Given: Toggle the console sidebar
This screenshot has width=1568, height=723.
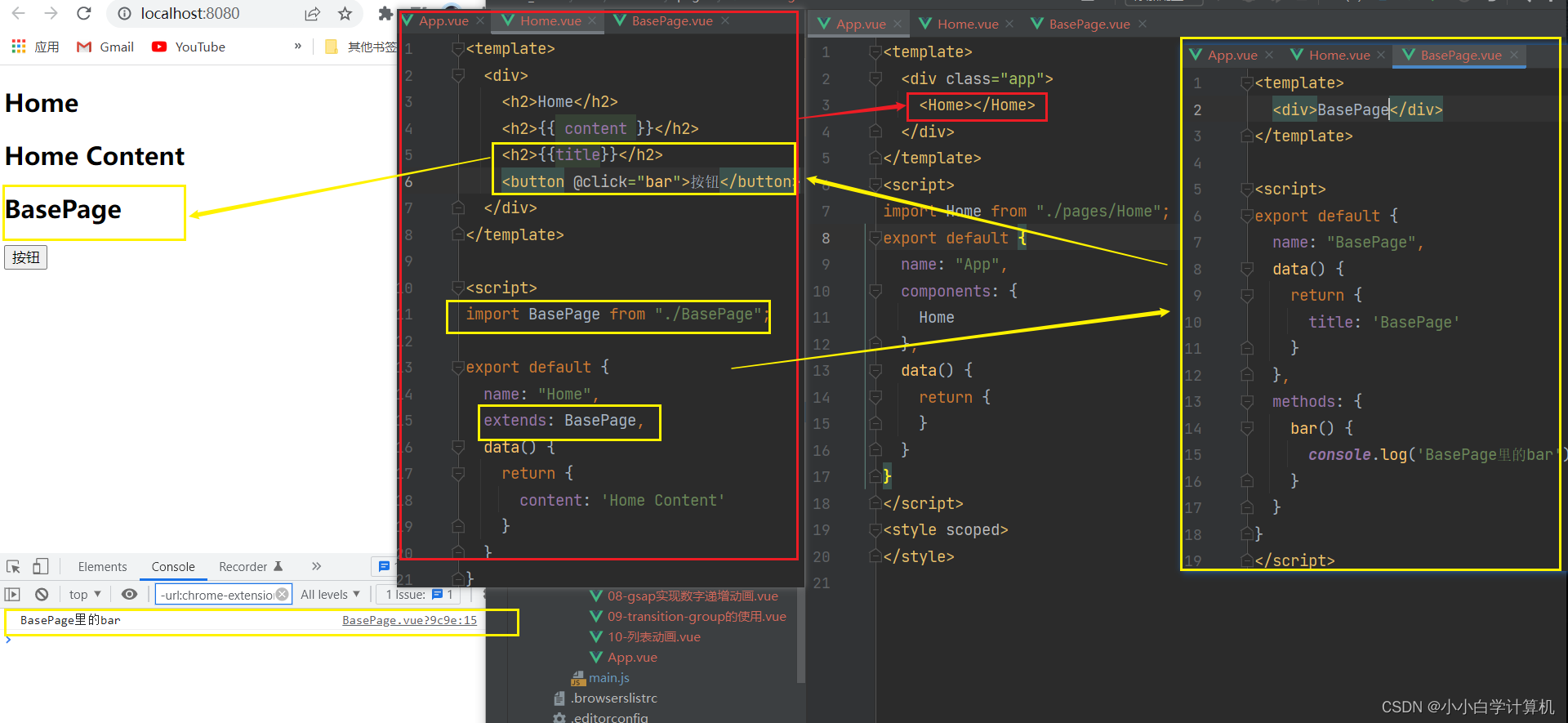Looking at the screenshot, I should coord(12,594).
